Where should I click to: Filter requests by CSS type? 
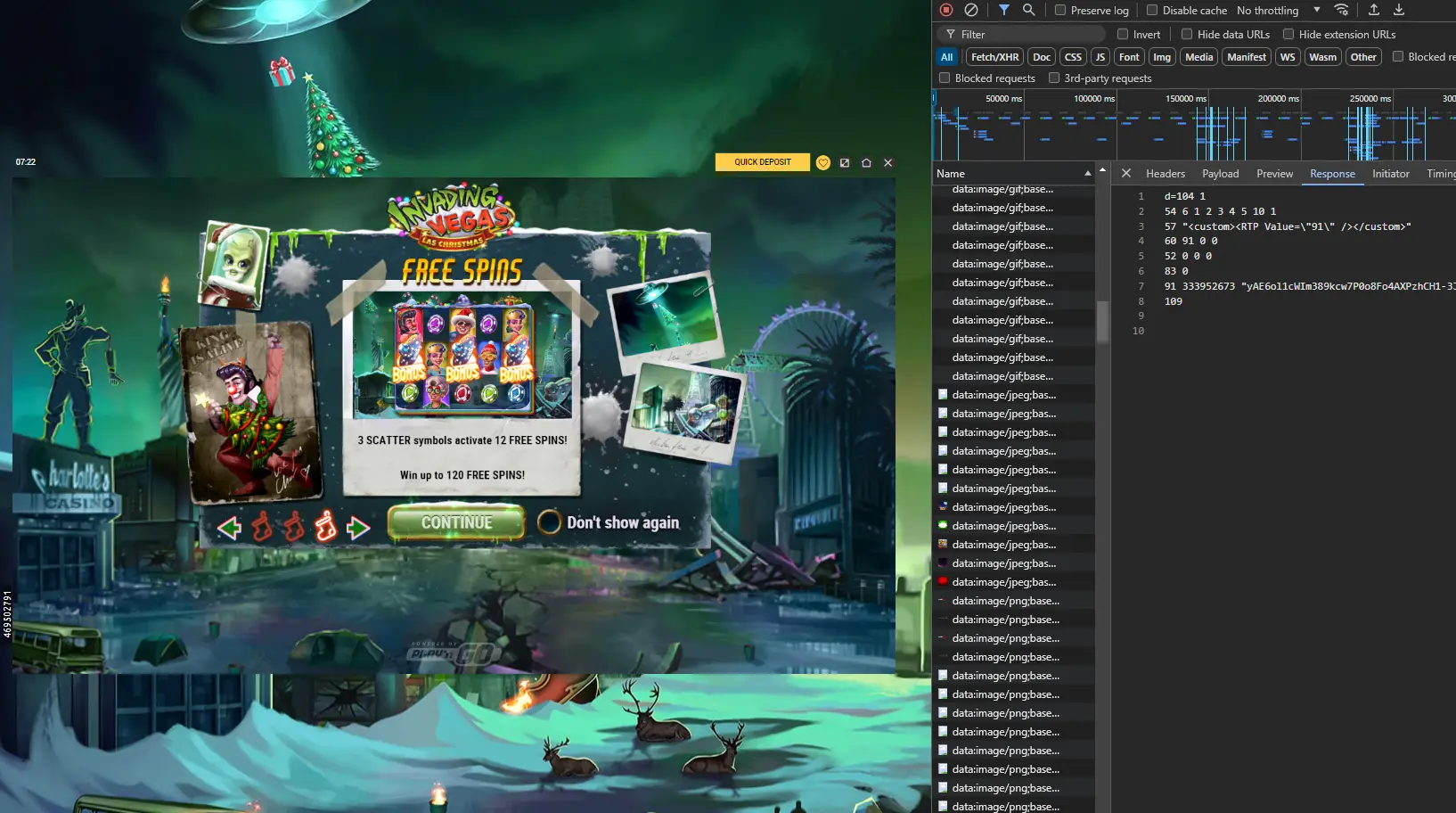[x=1073, y=57]
